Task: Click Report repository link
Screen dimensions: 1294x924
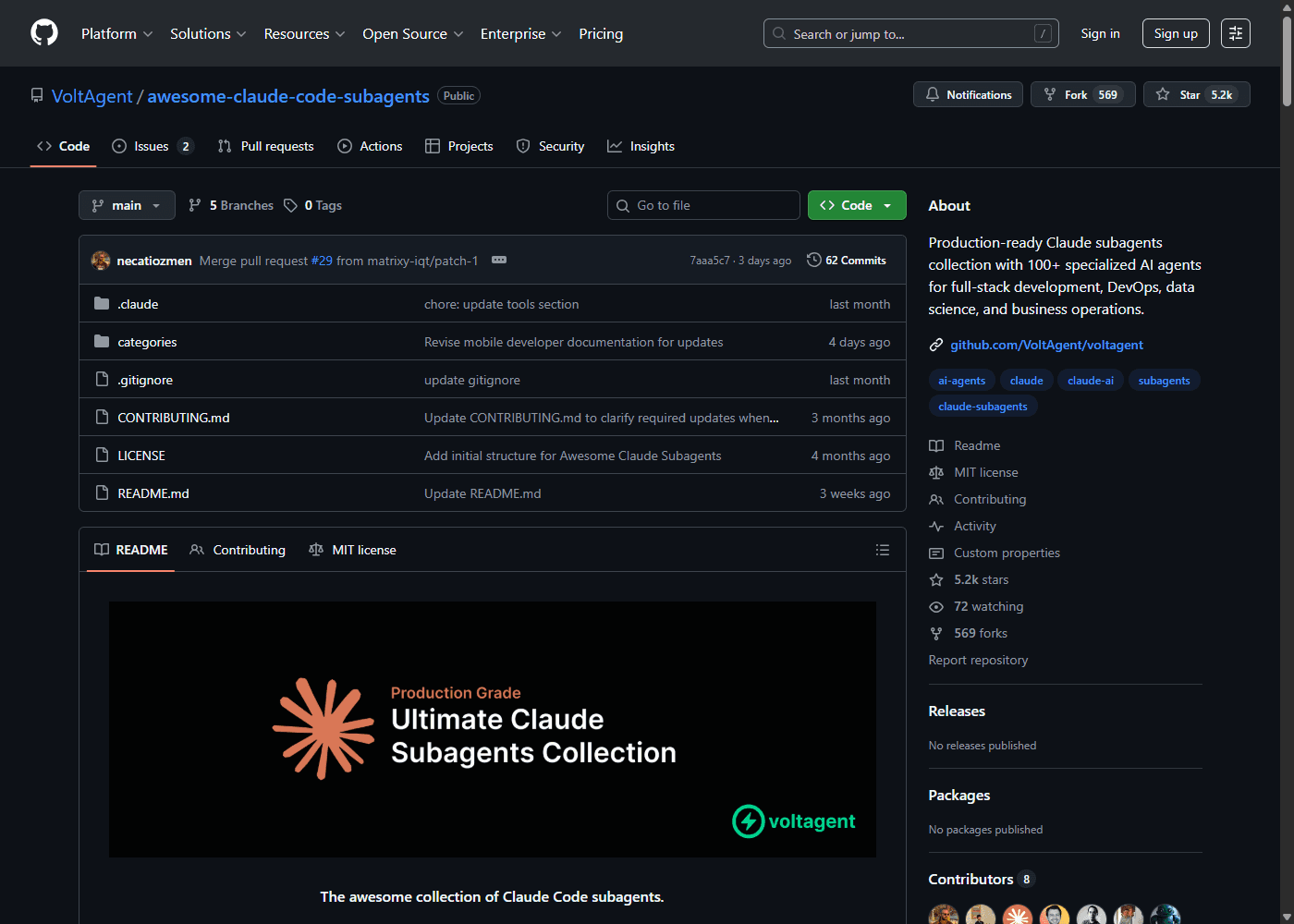Action: (978, 660)
